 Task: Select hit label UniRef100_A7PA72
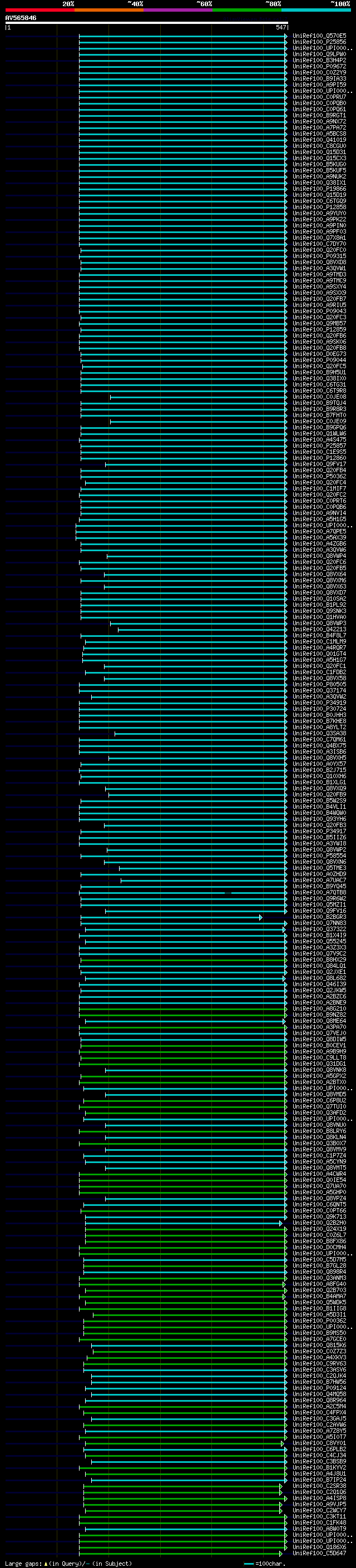(319, 128)
